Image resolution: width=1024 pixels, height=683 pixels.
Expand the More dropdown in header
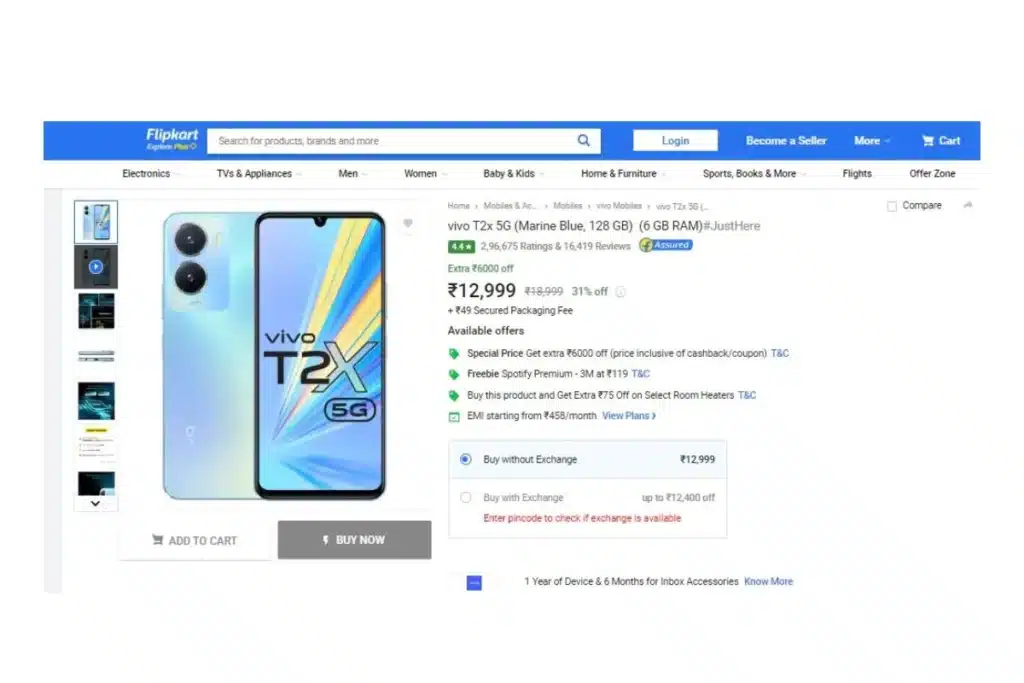coord(872,140)
